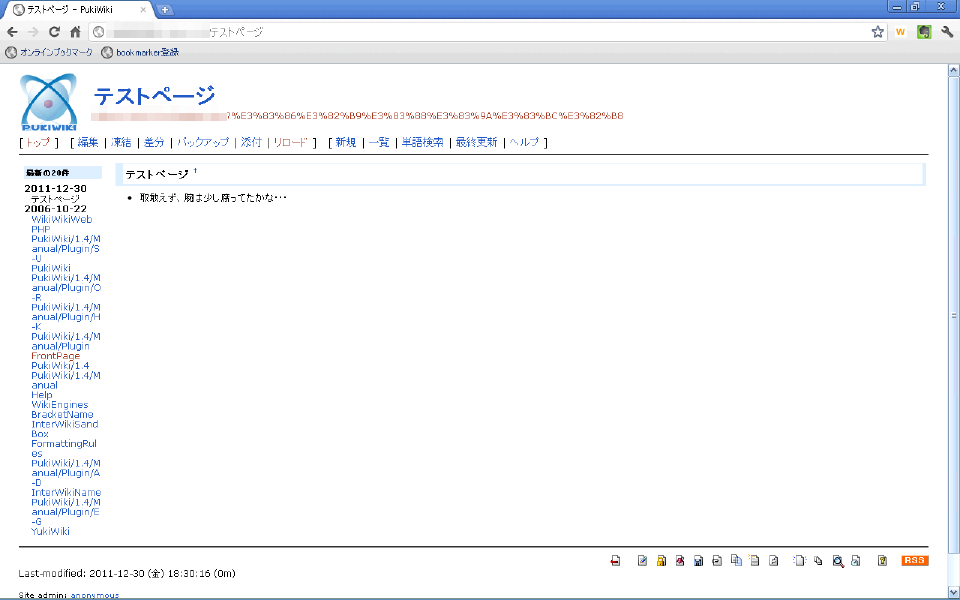The width and height of the screenshot is (960, 600).
Task: Click the large テストページ page title link
Action: 154,96
